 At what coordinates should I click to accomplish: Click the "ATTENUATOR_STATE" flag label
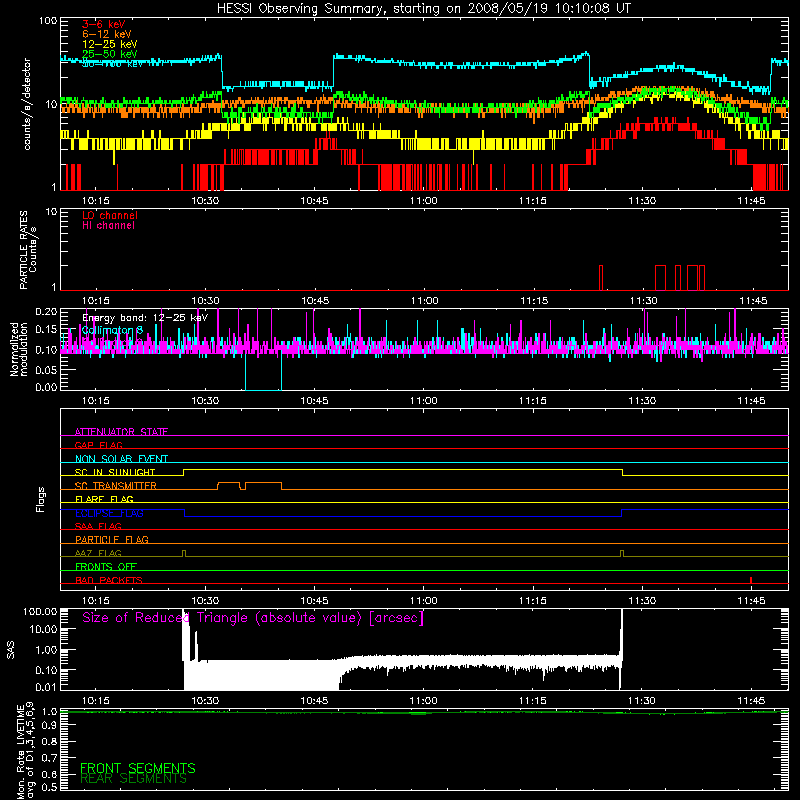coord(121,432)
